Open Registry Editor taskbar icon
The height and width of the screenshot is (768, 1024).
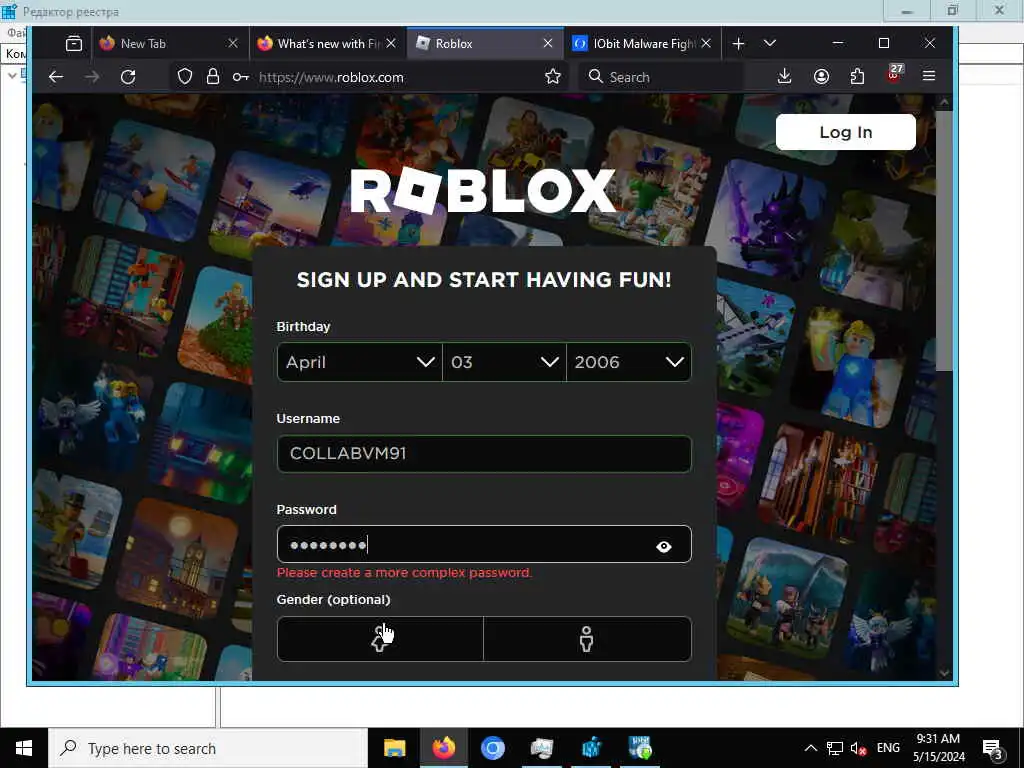592,748
